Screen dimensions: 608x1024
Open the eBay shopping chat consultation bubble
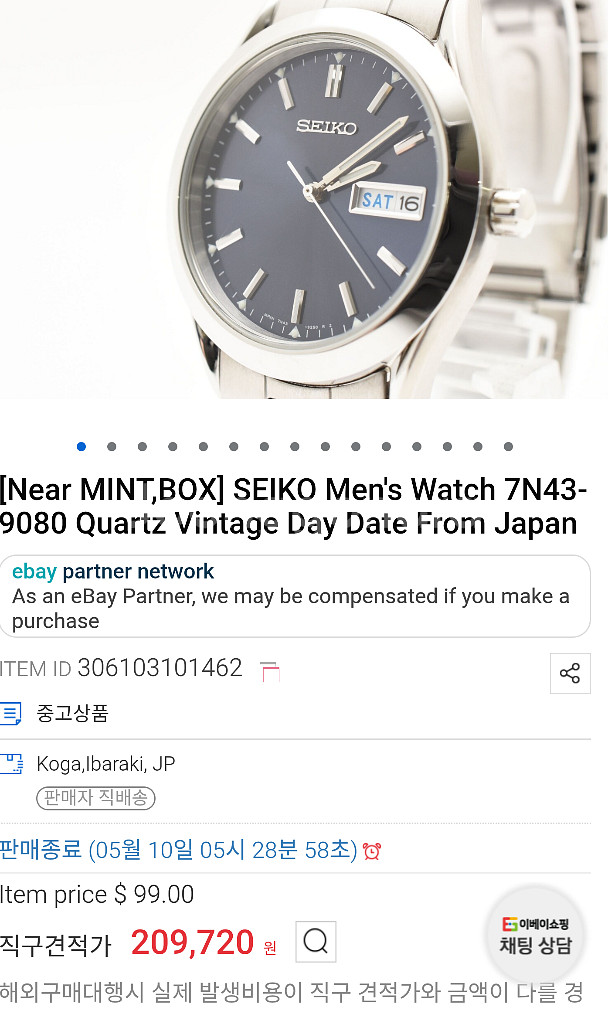point(536,935)
